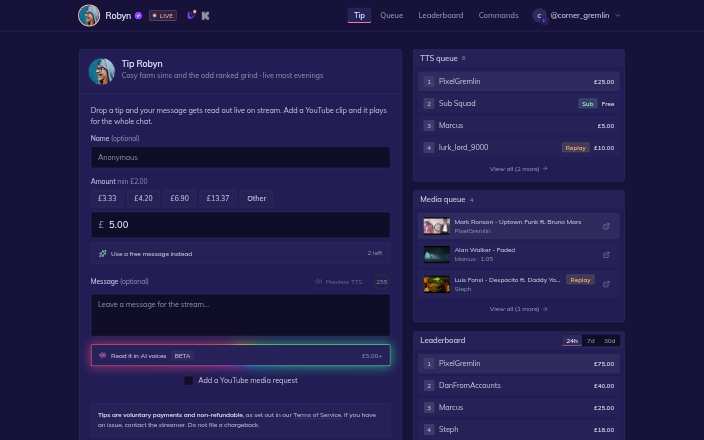Open Alan Walker Faded external link icon
The width and height of the screenshot is (704, 440).
point(606,255)
